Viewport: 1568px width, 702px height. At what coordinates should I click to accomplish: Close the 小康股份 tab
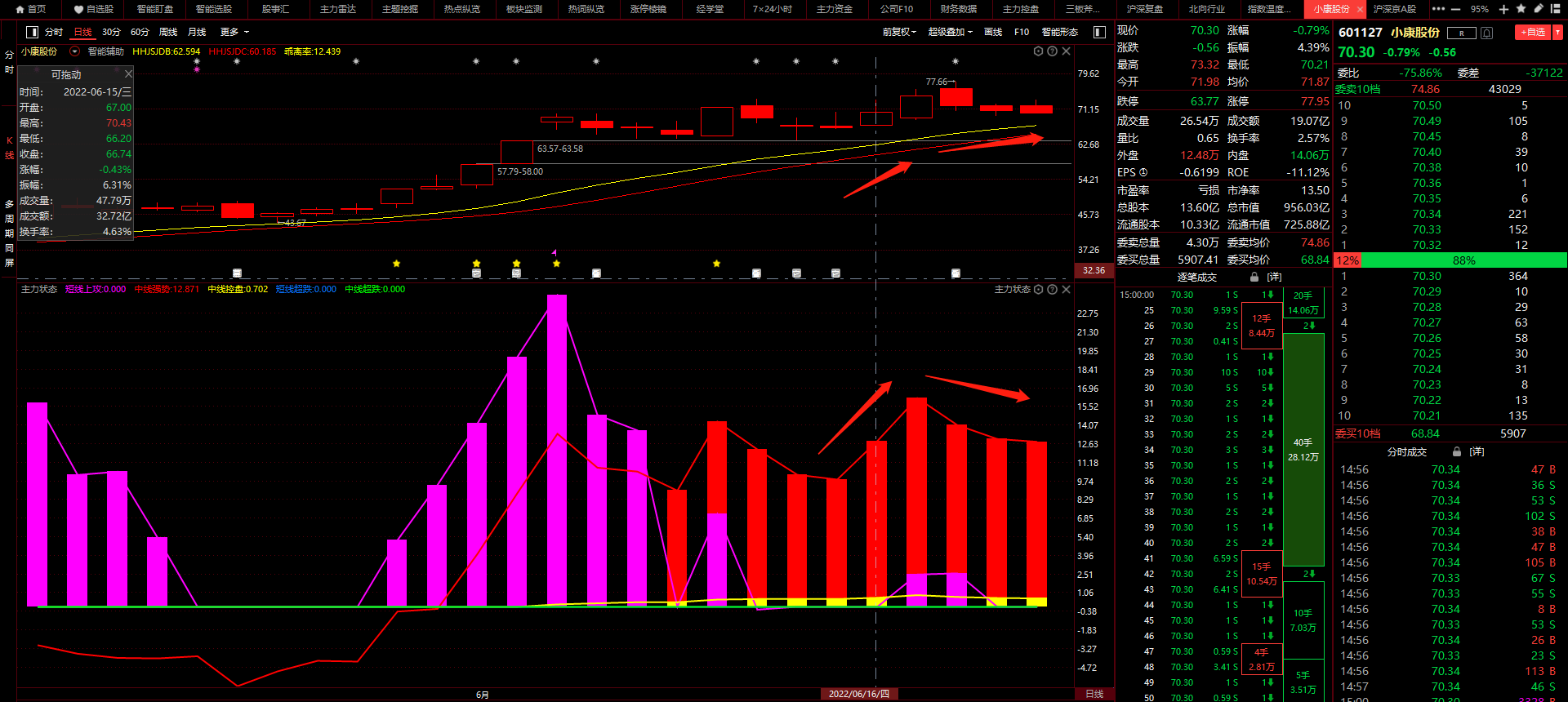(x=1360, y=10)
